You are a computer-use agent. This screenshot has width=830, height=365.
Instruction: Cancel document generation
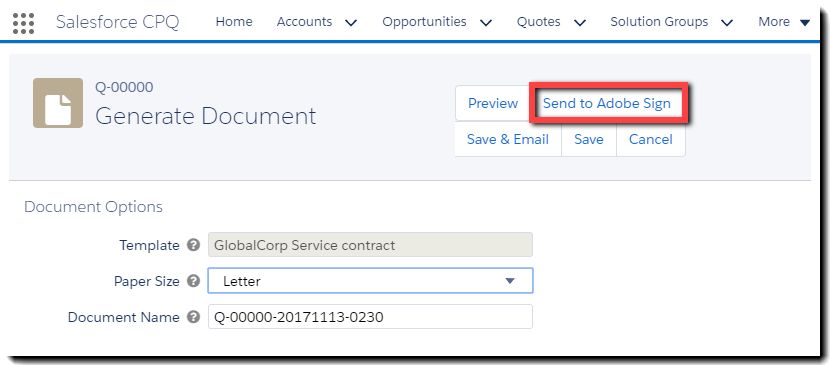point(651,140)
